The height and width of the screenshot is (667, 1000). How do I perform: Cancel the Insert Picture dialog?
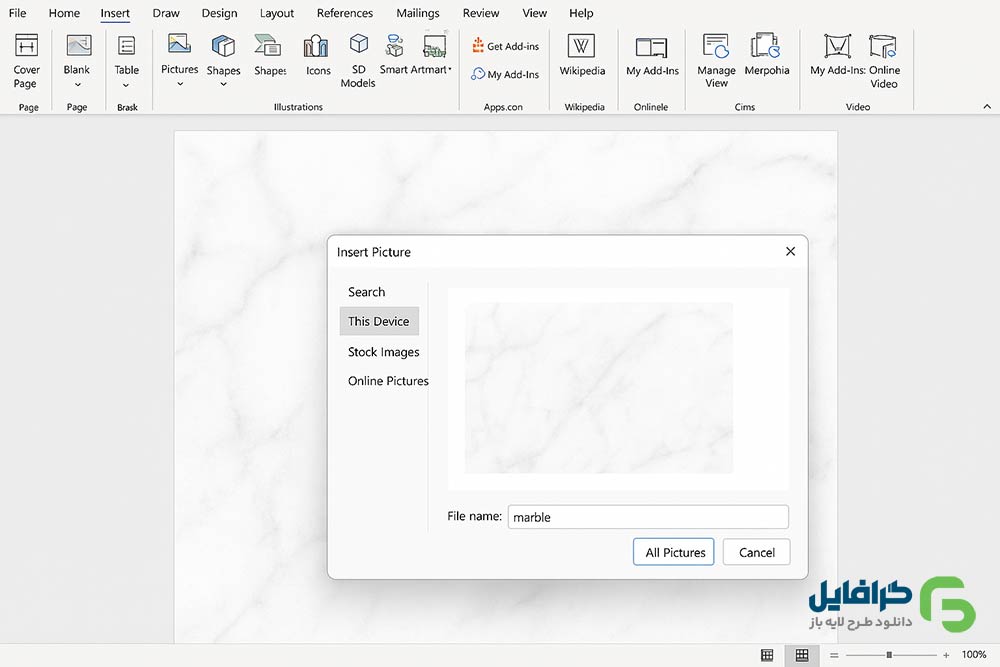pyautogui.click(x=756, y=552)
